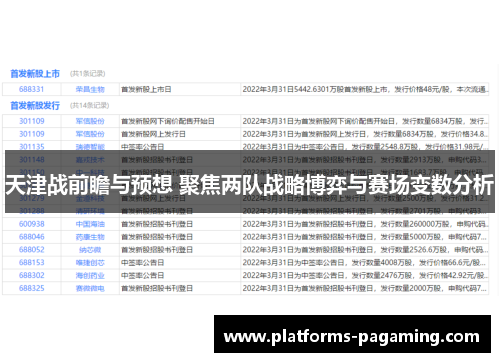
Task: Open stock code 688325 link
Action: (x=32, y=288)
